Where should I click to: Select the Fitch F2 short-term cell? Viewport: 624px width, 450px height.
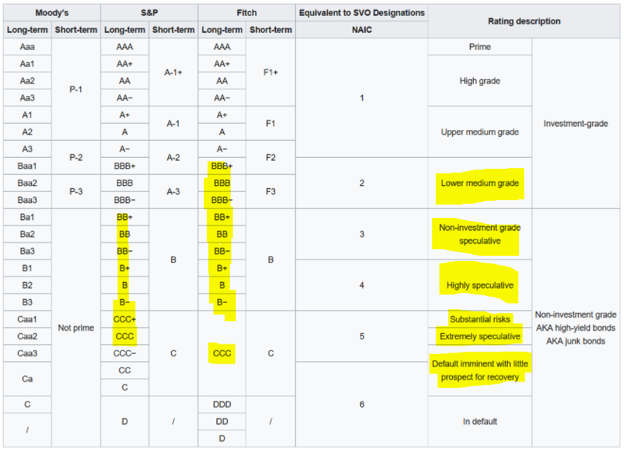[x=271, y=158]
